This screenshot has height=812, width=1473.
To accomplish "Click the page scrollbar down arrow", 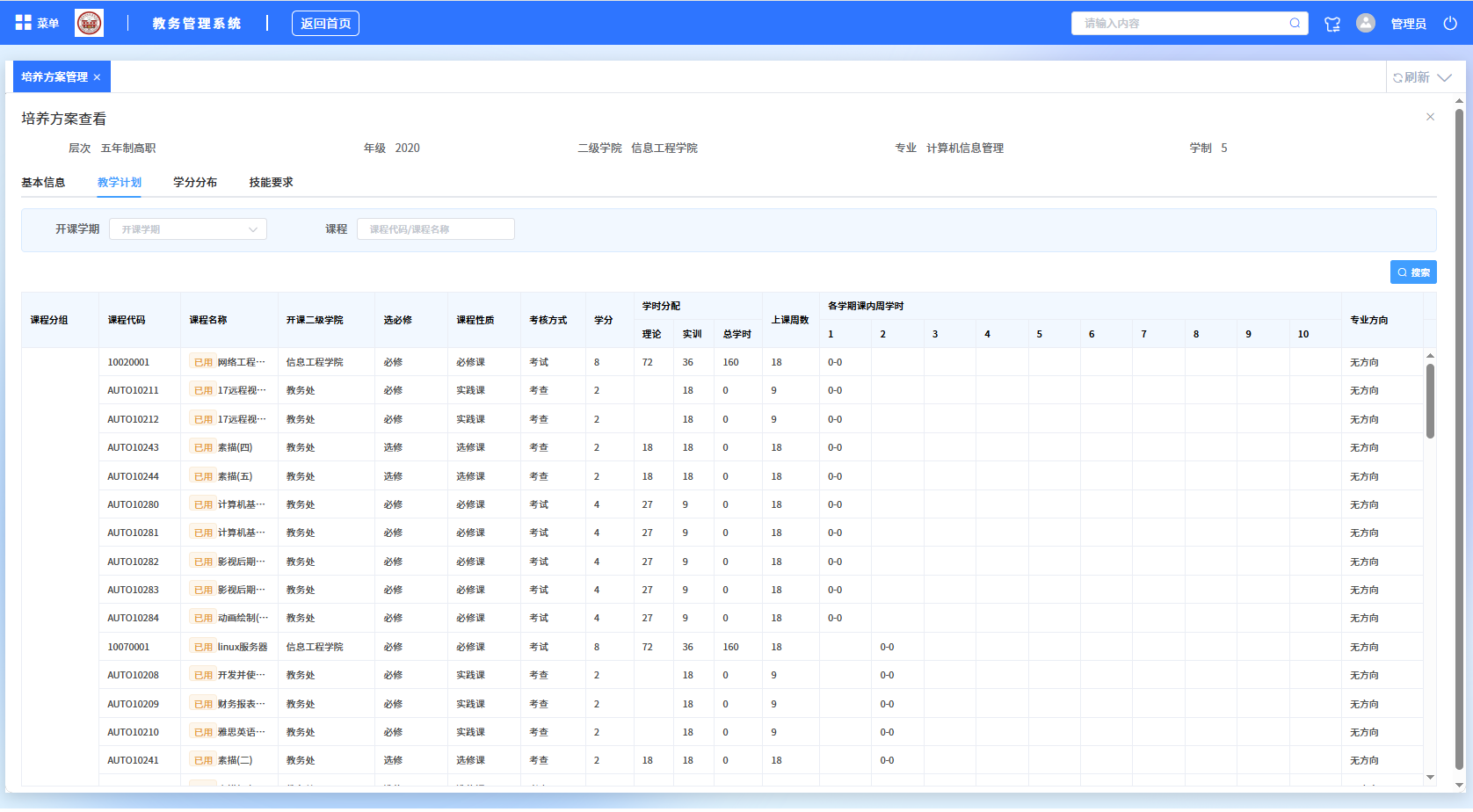I will [x=1460, y=786].
